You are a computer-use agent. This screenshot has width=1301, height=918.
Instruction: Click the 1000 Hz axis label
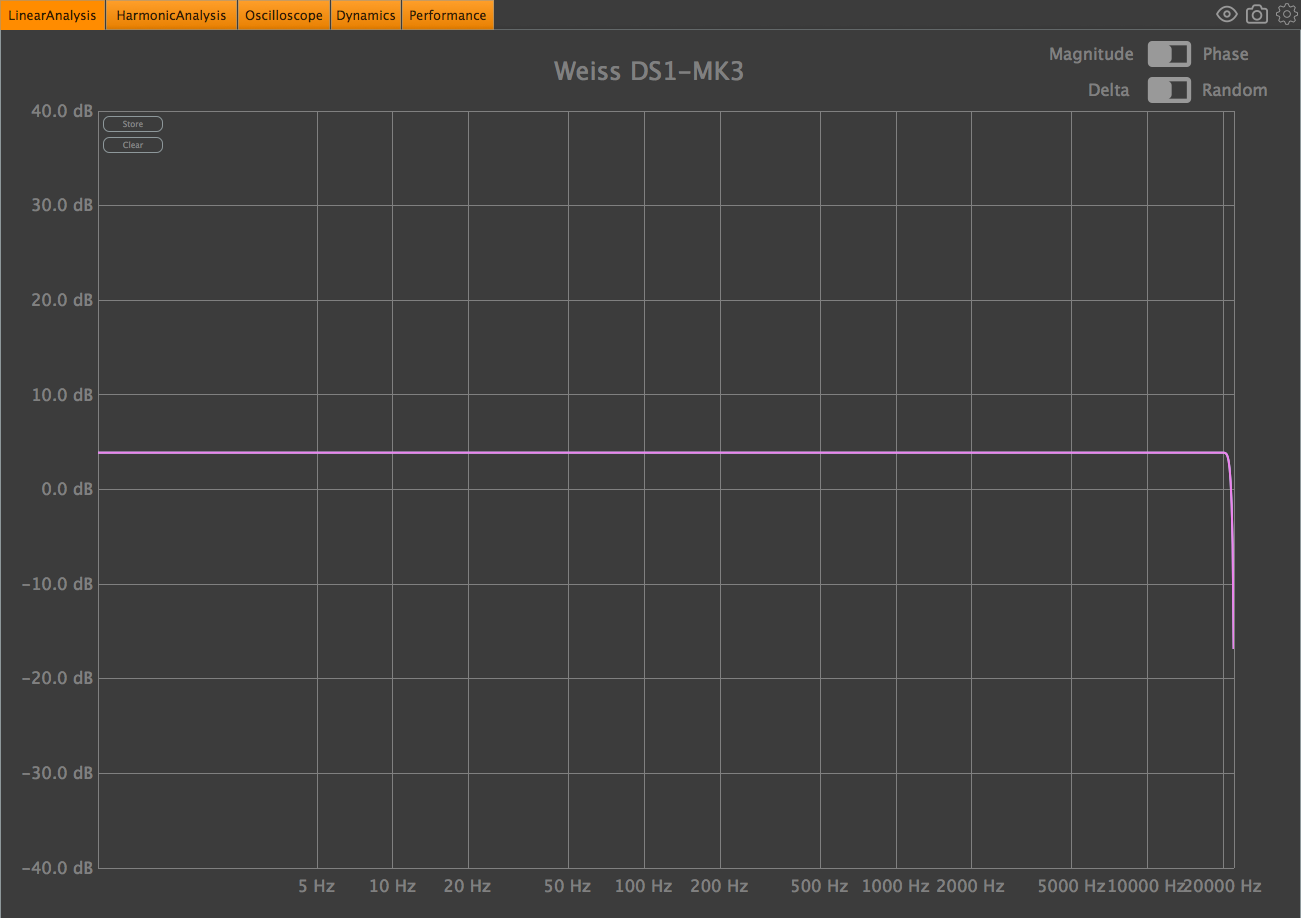pos(895,886)
